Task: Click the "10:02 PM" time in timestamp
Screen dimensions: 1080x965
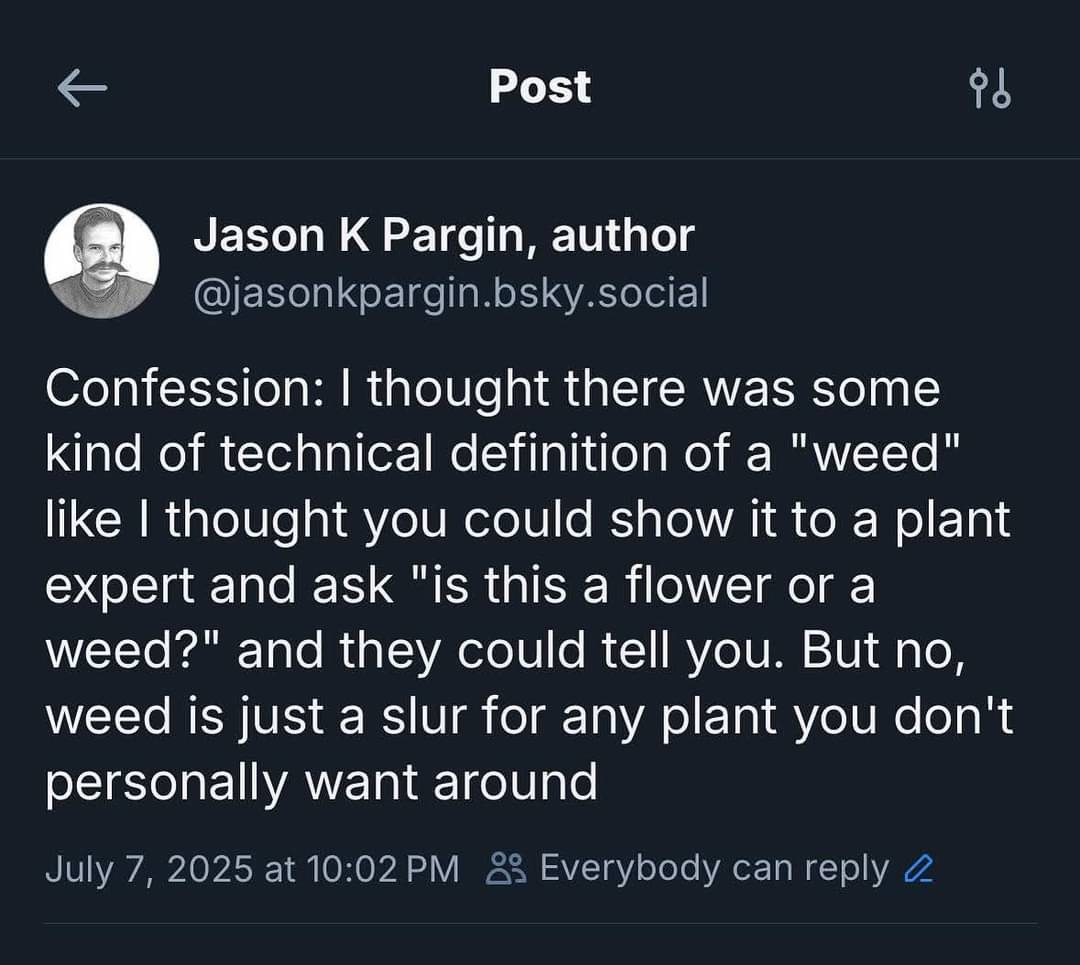Action: click(383, 869)
